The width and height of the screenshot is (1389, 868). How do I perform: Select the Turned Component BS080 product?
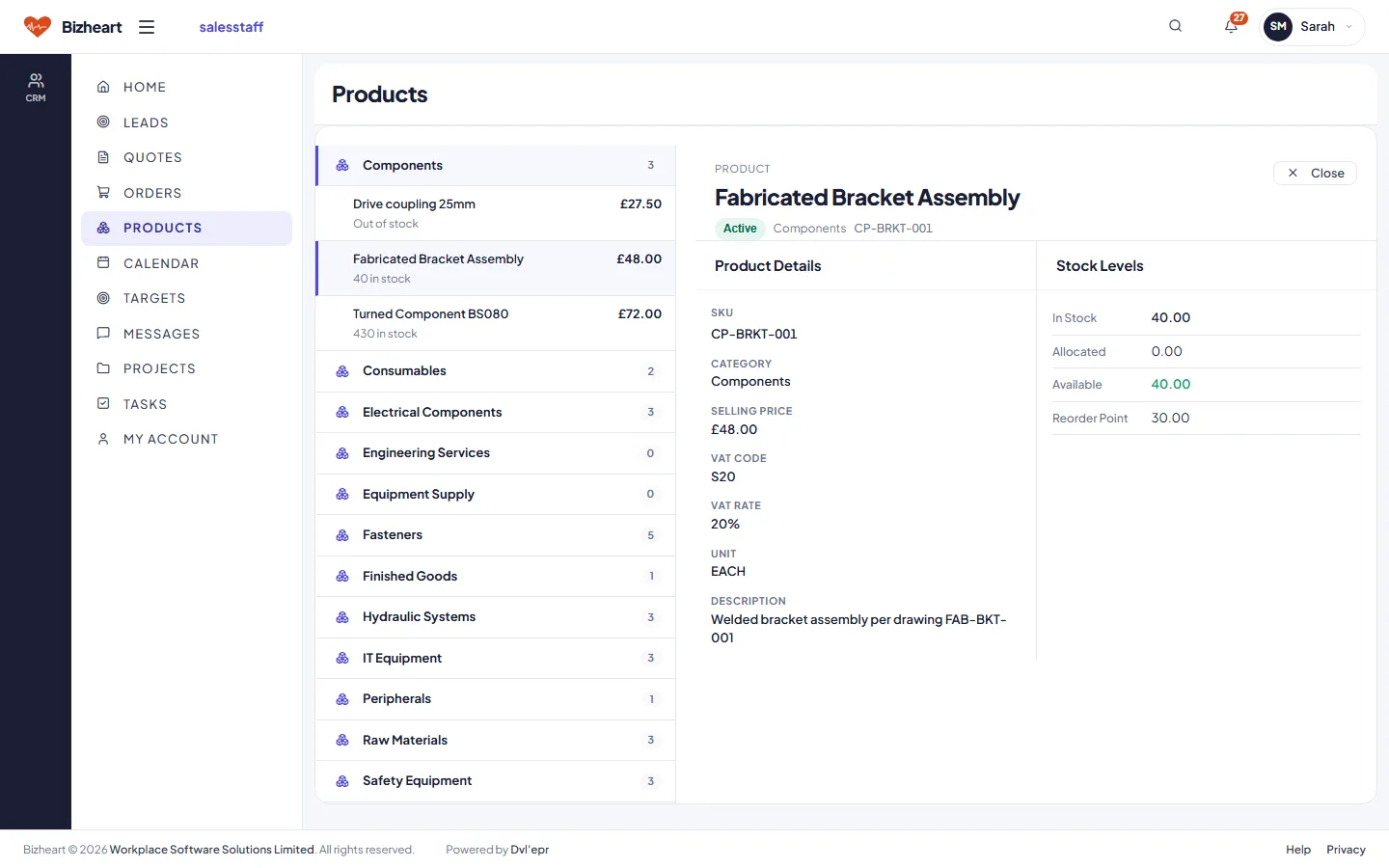click(496, 323)
